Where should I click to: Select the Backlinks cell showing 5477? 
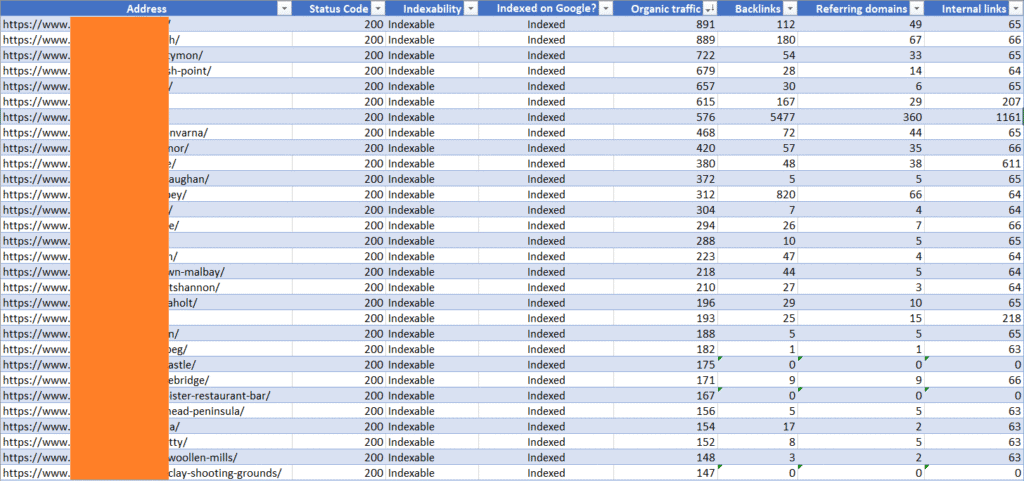780,117
